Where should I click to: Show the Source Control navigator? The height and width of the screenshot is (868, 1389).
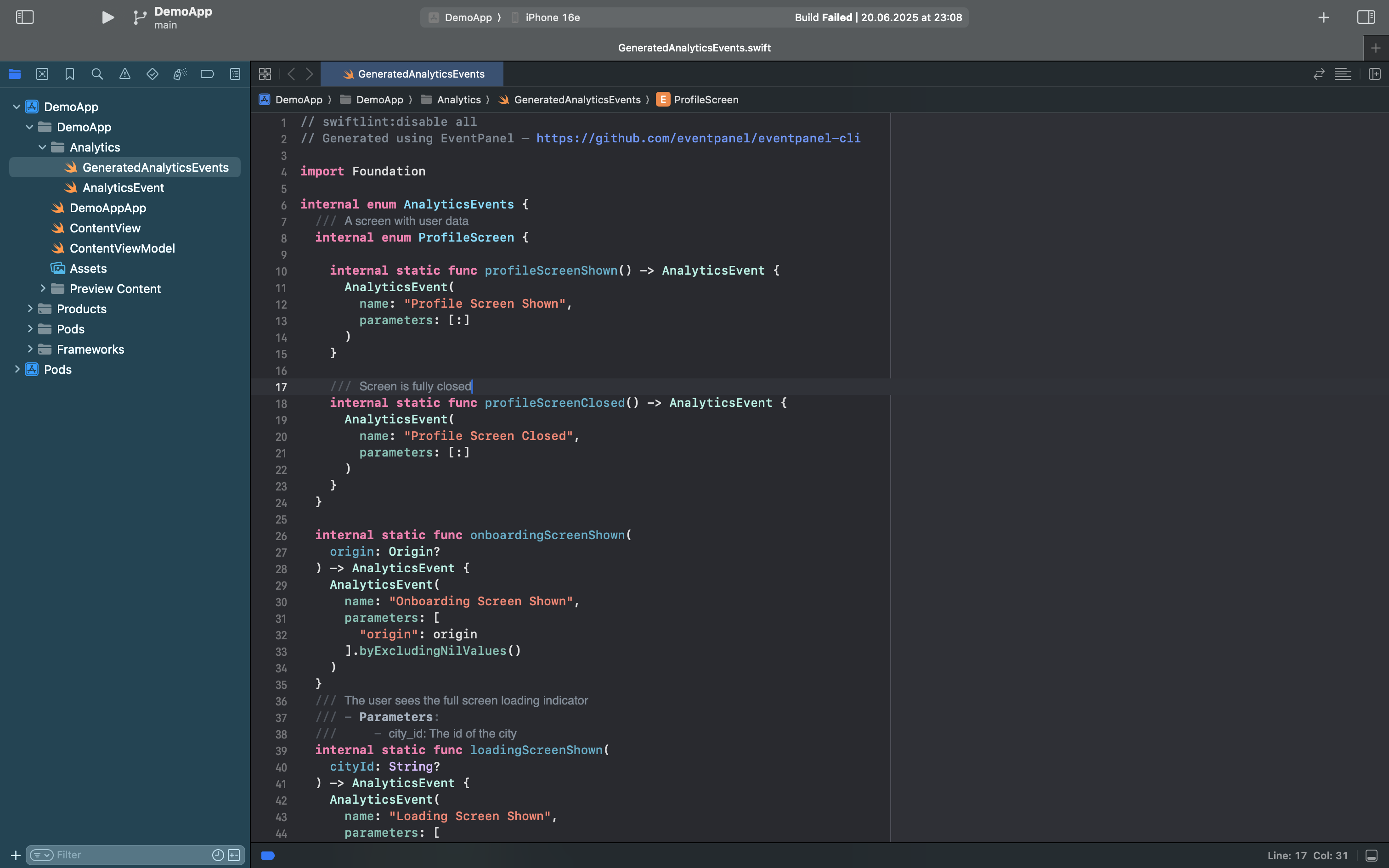[42, 74]
